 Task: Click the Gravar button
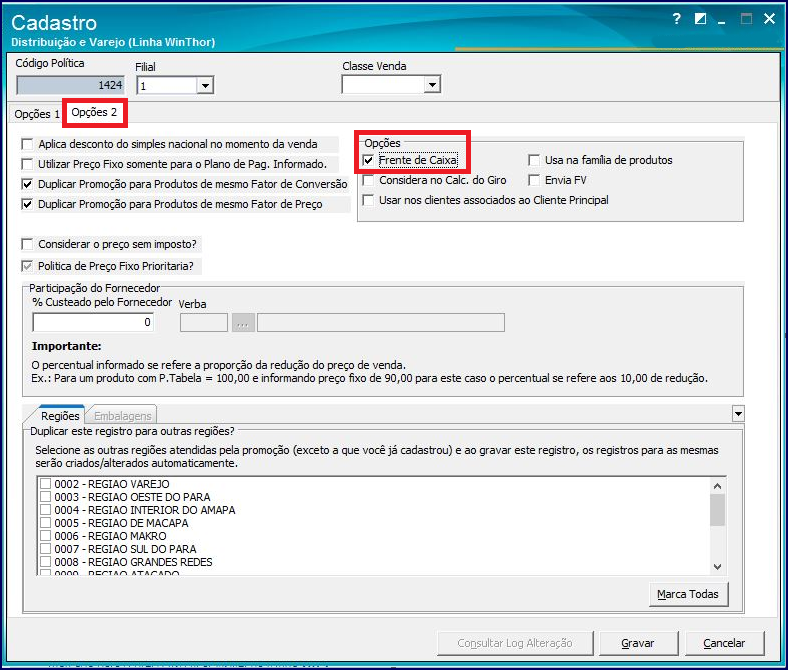pyautogui.click(x=638, y=643)
